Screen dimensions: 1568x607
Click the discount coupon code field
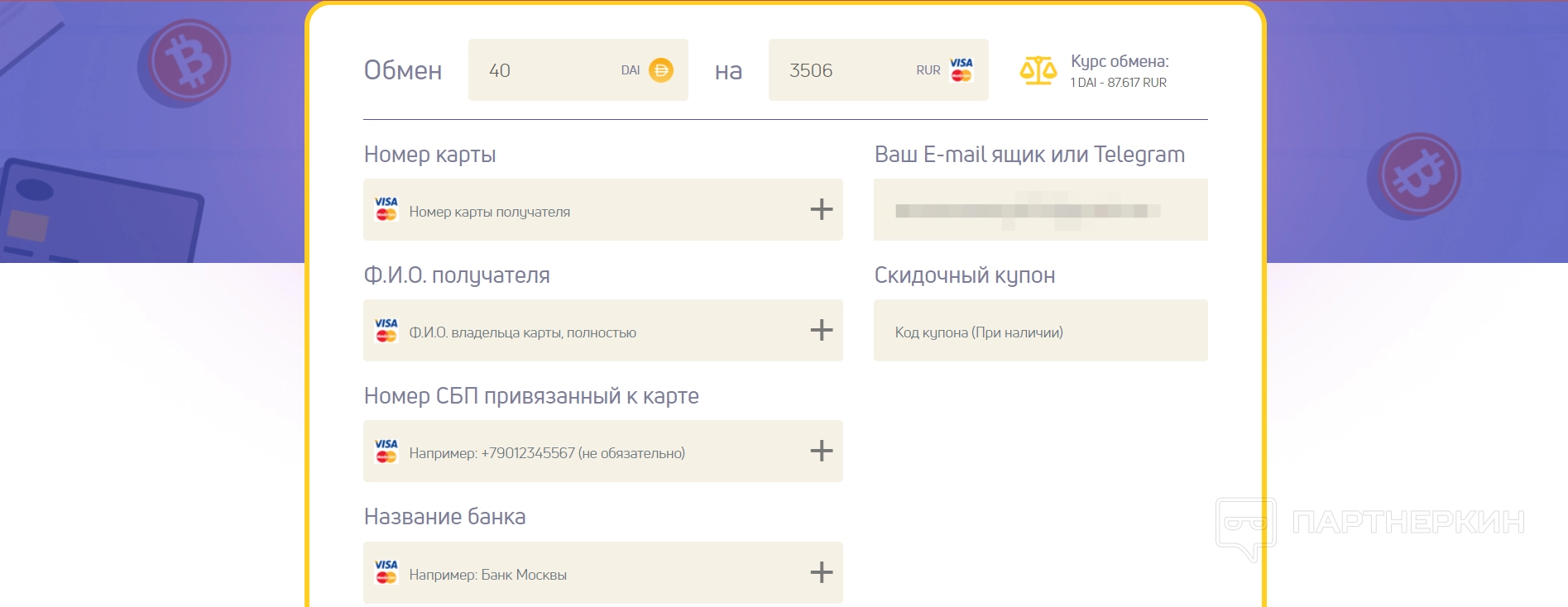1040,332
